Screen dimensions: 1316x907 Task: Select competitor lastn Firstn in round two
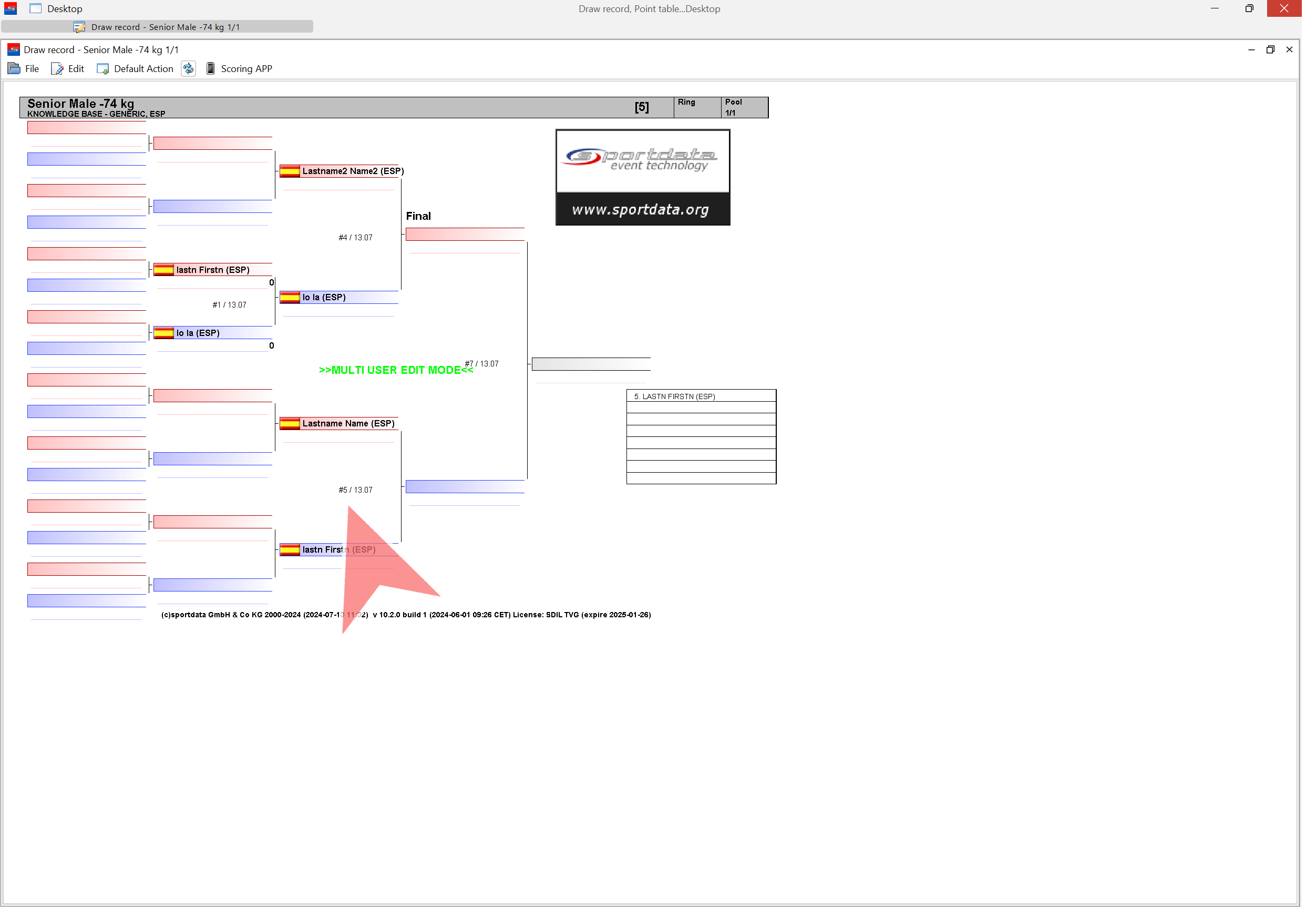212,270
